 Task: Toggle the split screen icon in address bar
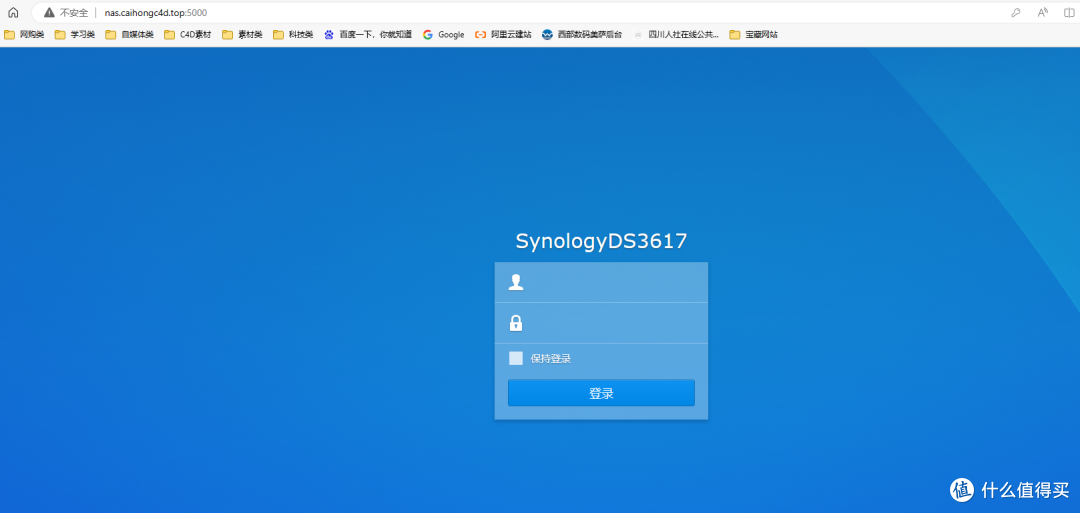click(1069, 12)
